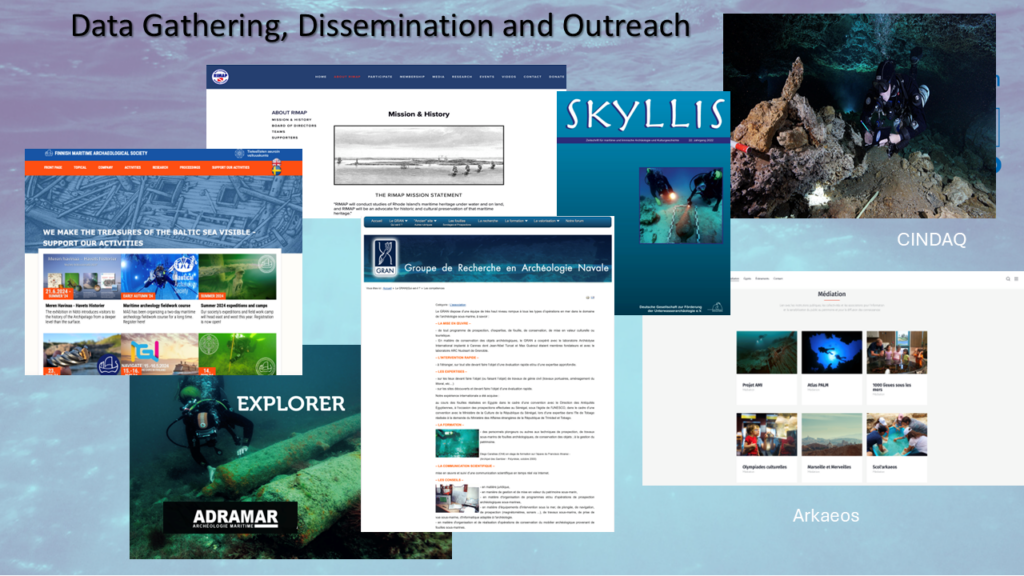
Task: Open SUPPORT OUR ACTIVITIES menu item
Action: (231, 168)
